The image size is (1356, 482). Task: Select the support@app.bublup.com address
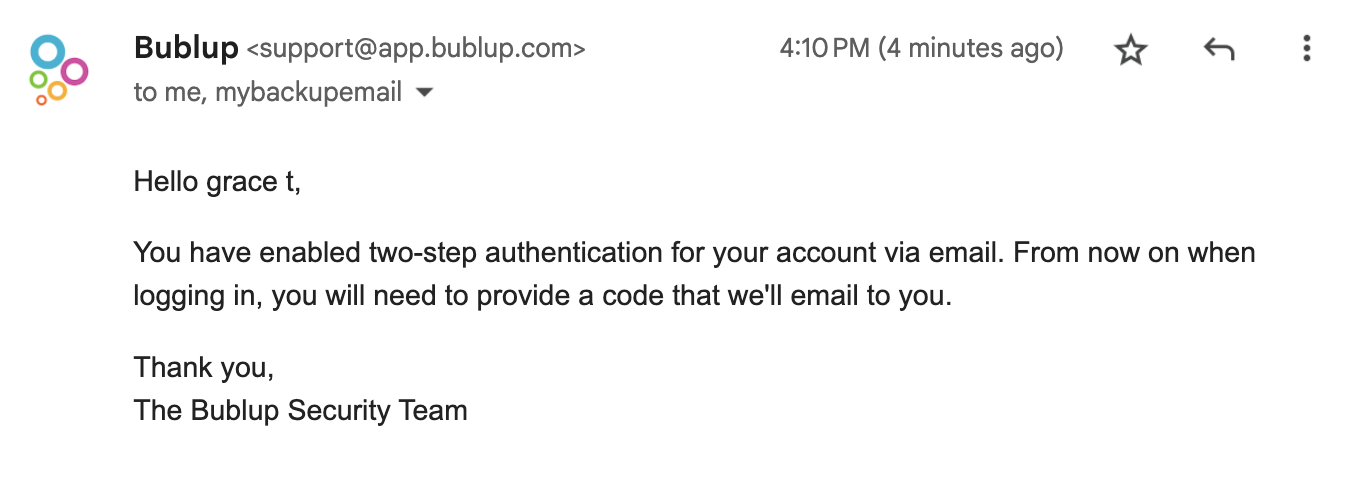(x=416, y=48)
